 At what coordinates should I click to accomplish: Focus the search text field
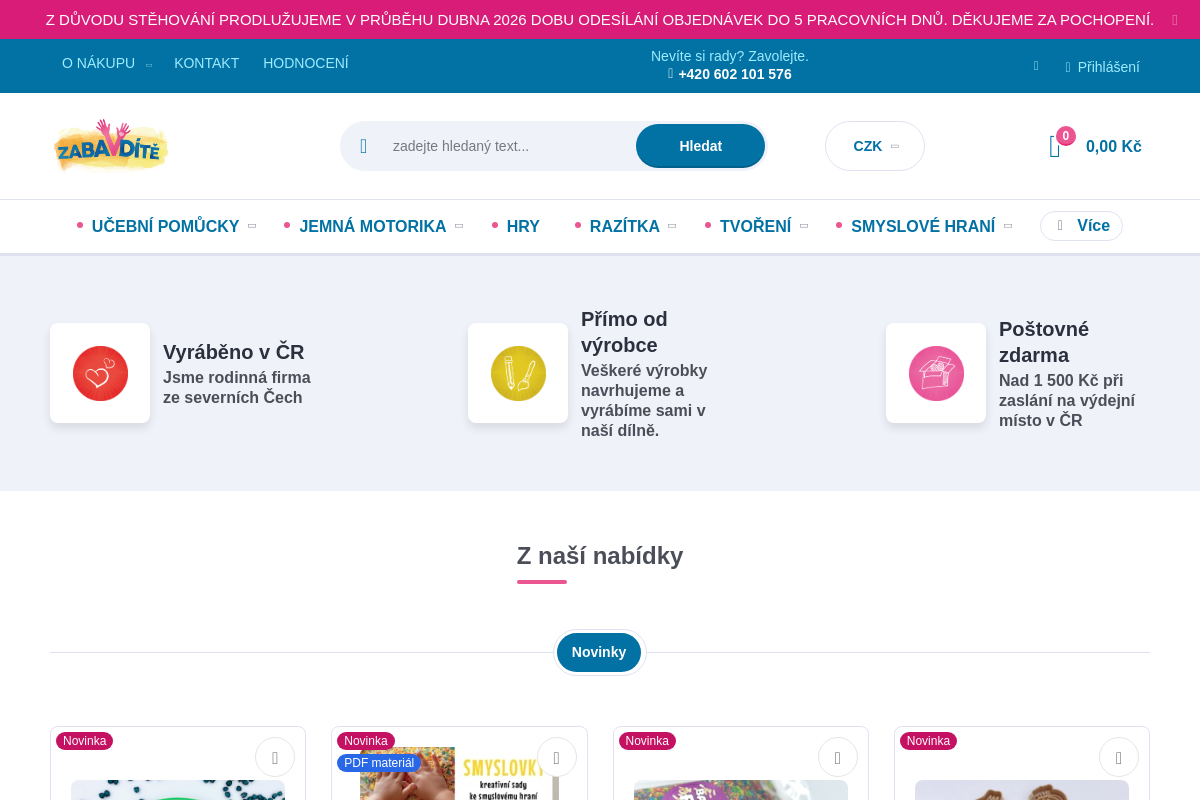tap(508, 146)
